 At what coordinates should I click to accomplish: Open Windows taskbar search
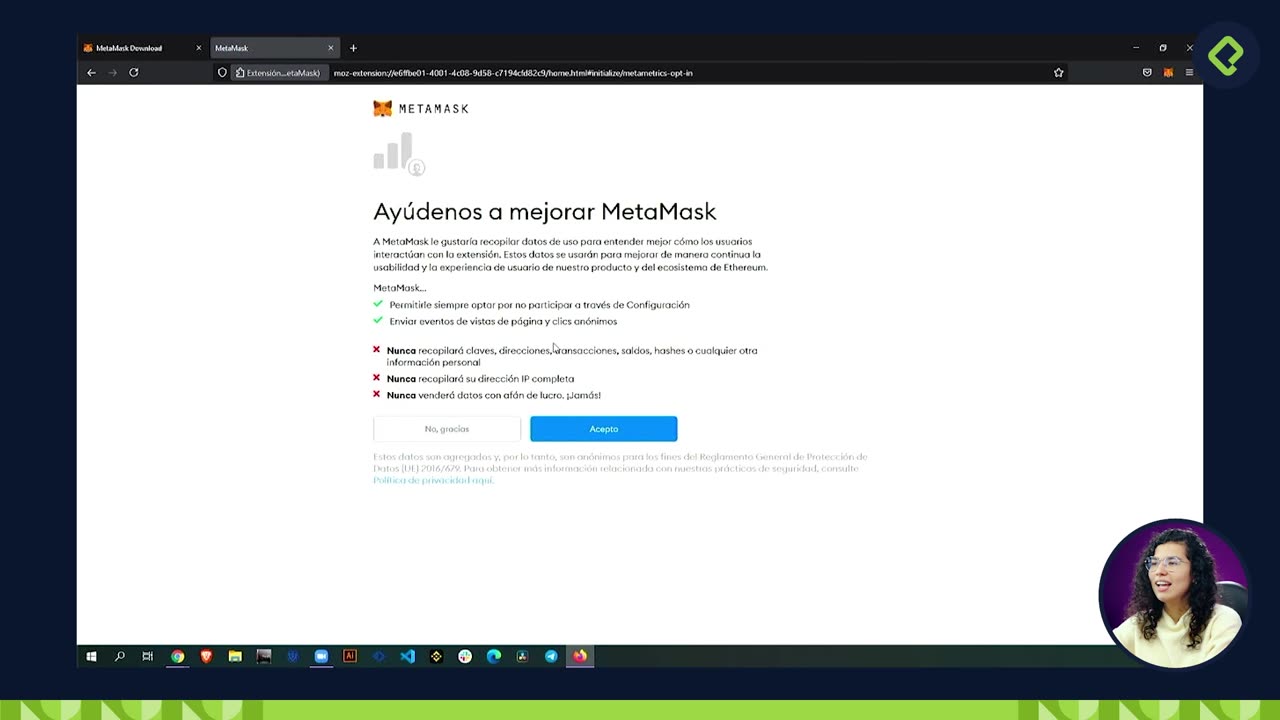[120, 657]
